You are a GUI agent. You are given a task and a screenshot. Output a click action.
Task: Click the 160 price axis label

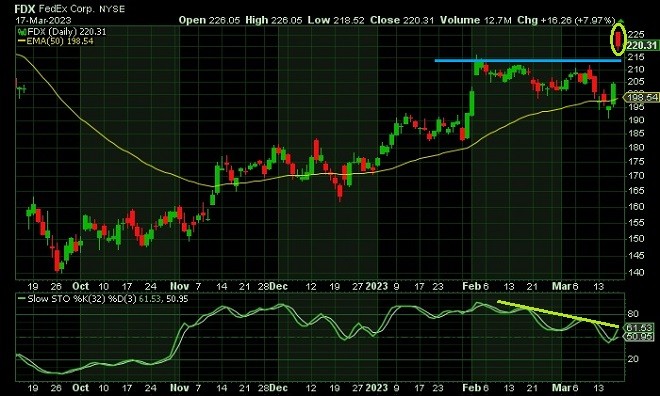coord(636,207)
